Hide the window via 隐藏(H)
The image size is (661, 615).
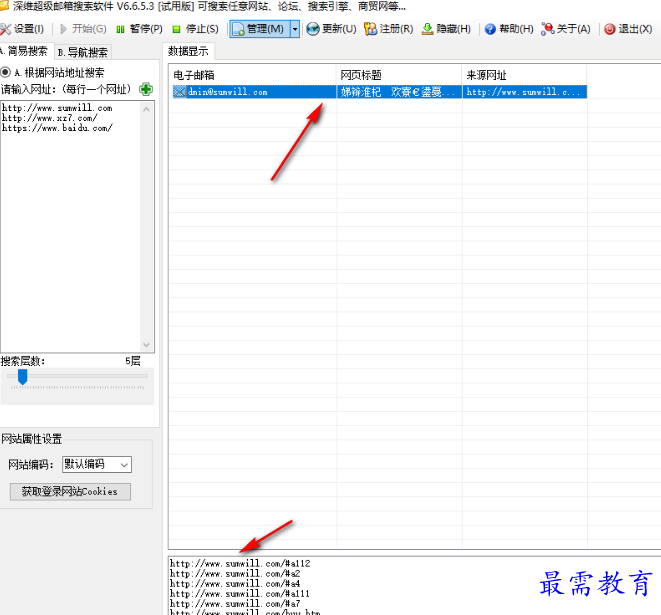(446, 29)
